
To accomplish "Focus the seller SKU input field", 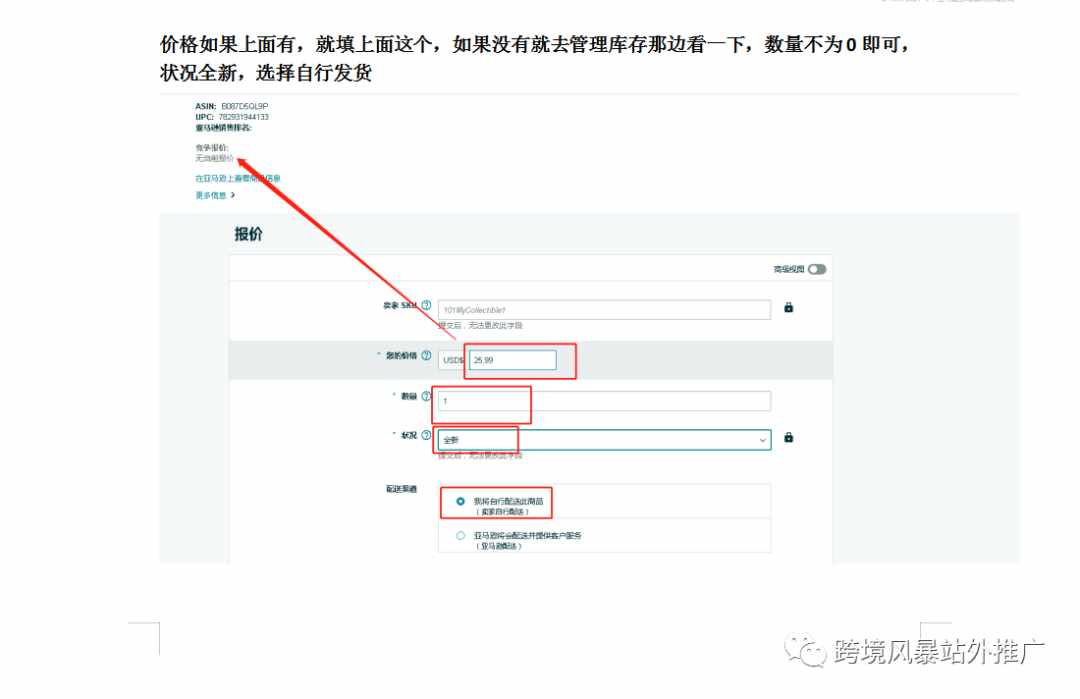I will [604, 310].
